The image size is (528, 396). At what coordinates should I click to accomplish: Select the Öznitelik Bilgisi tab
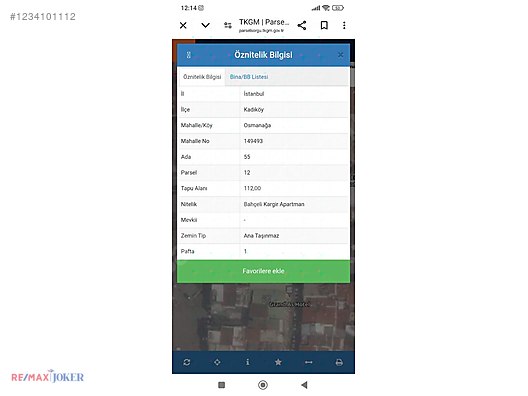[x=202, y=77]
